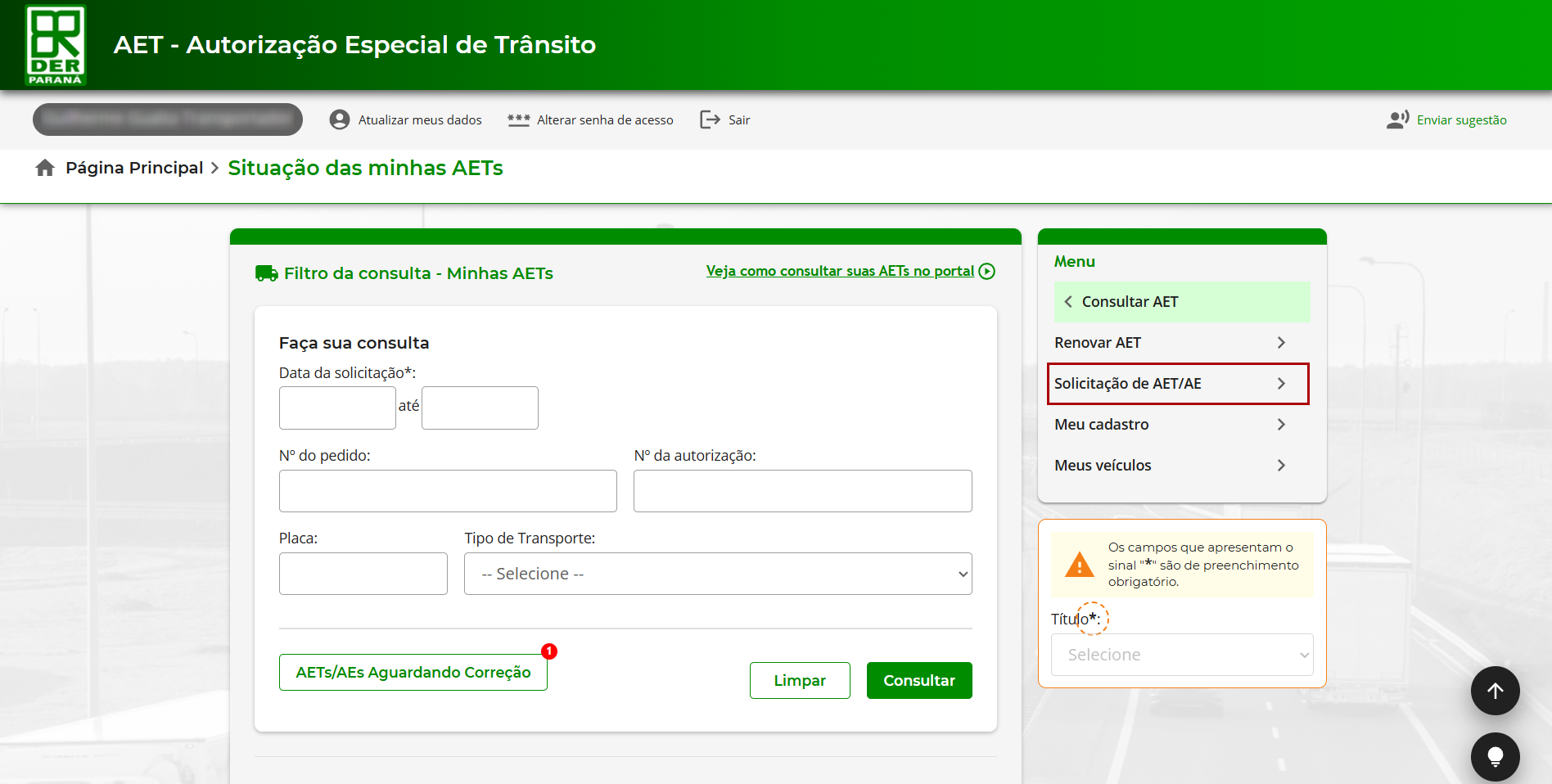Click the orange warning triangle icon
1552x784 pixels.
click(x=1079, y=565)
